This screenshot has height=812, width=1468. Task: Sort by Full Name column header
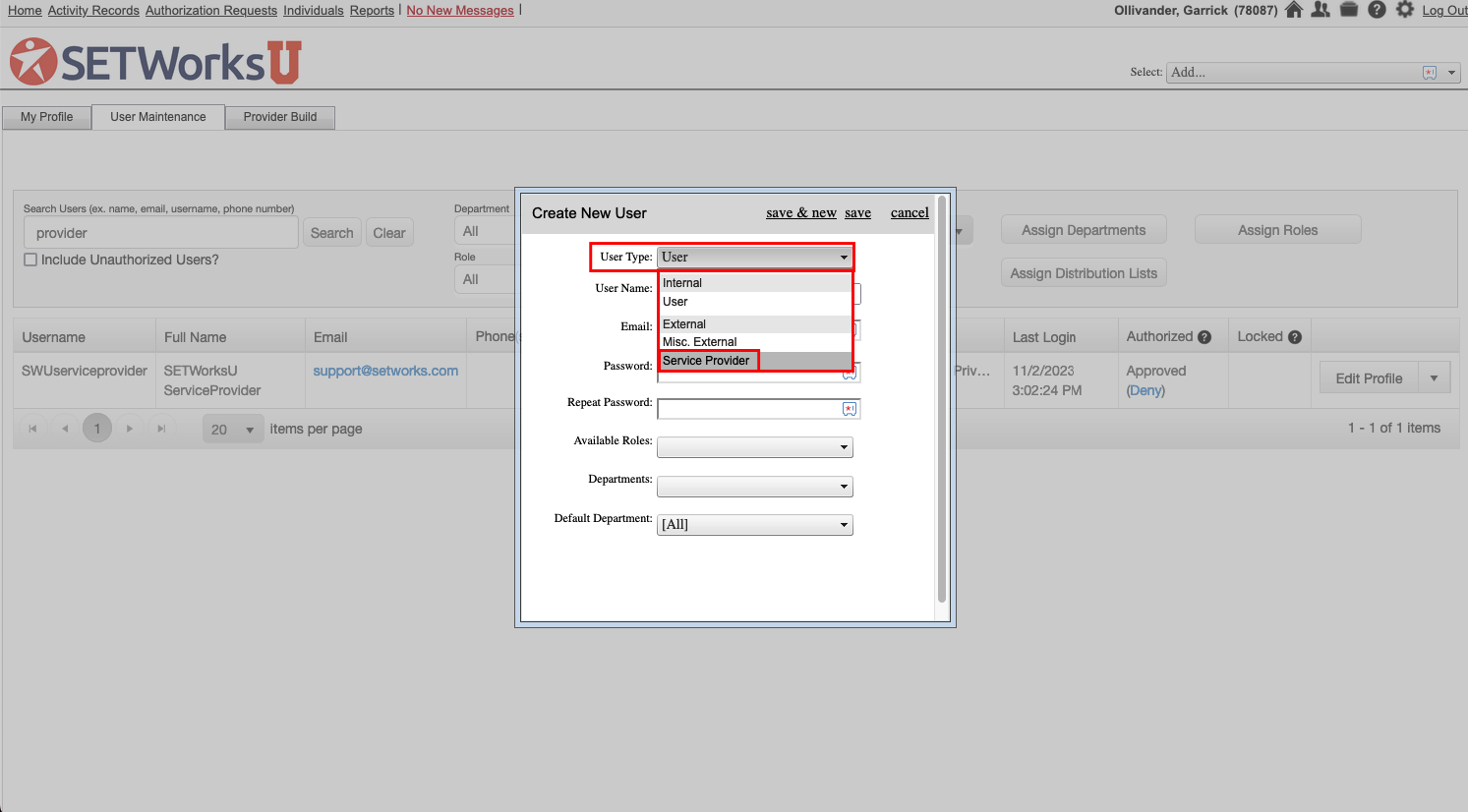pyautogui.click(x=195, y=337)
